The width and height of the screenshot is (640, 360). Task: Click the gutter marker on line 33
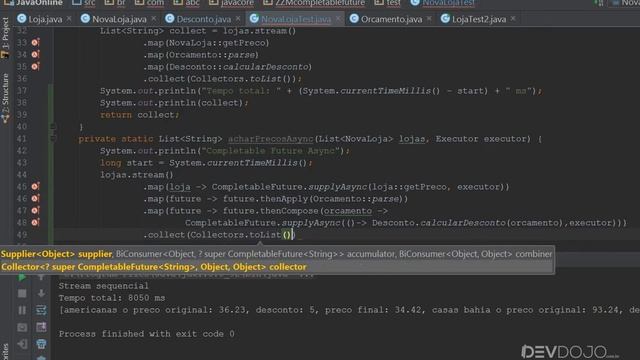pyautogui.click(x=36, y=42)
